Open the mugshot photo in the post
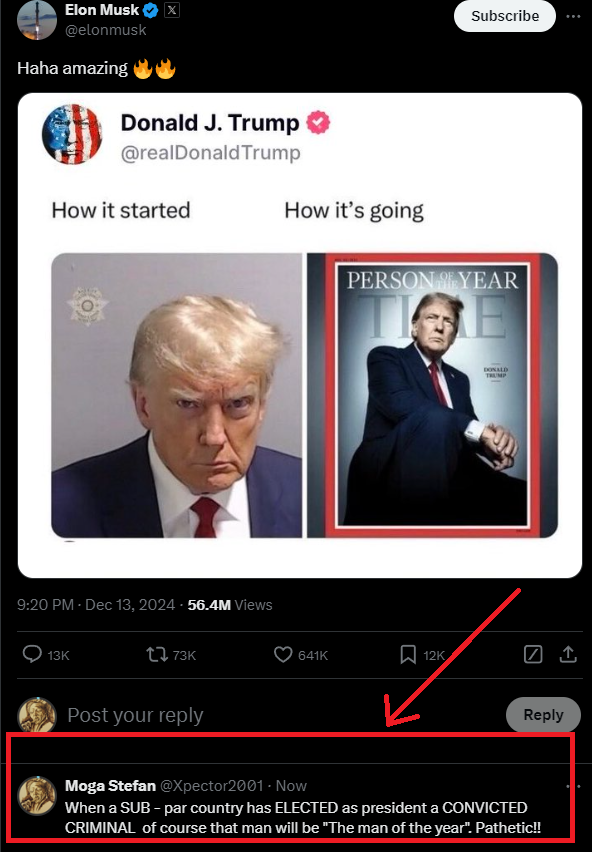592x852 pixels. (x=177, y=396)
